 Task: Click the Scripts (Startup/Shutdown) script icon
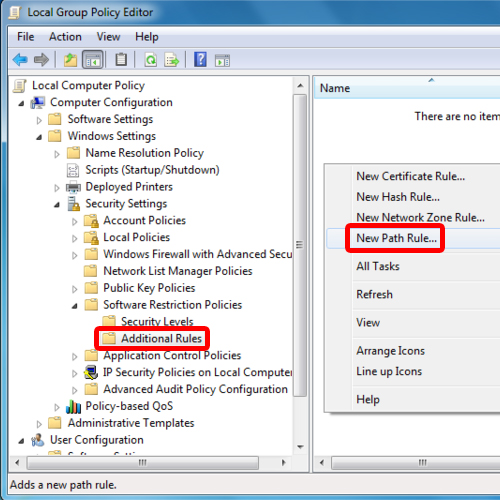73,170
